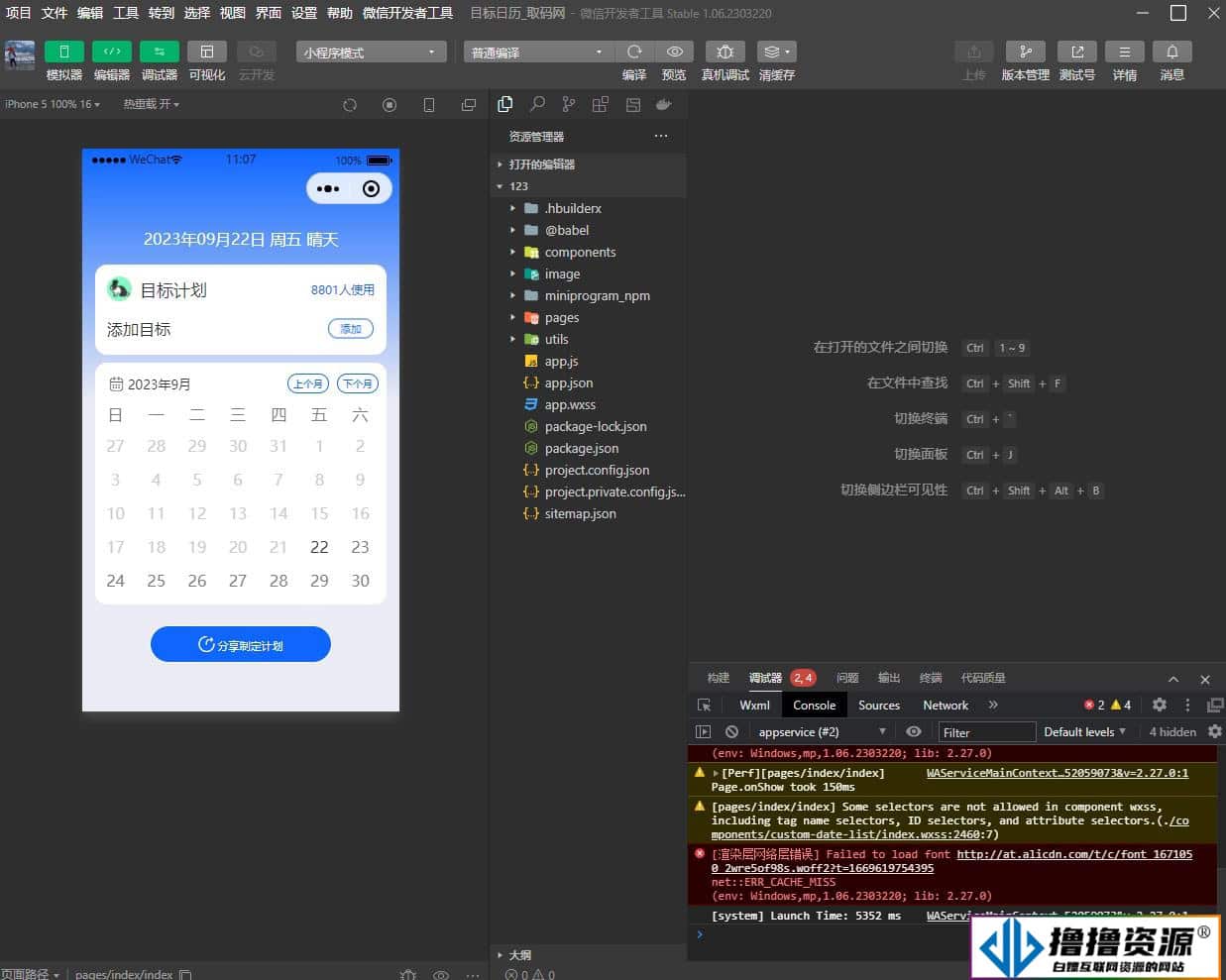Click the 添加 goal button in simulator
This screenshot has width=1226, height=980.
(351, 329)
